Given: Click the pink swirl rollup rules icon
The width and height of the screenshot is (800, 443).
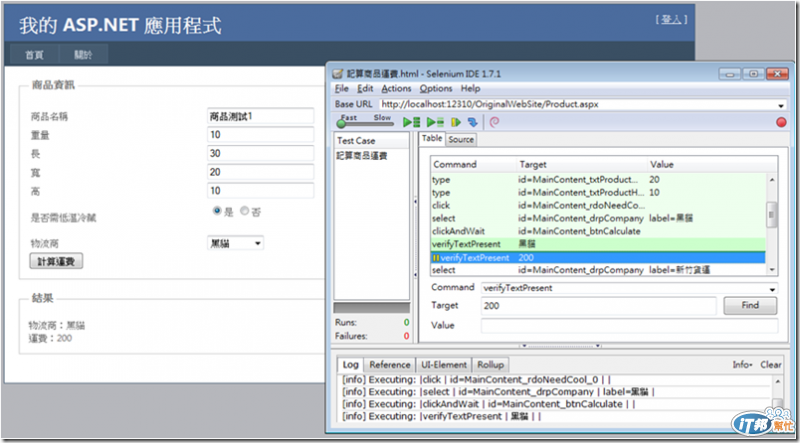Looking at the screenshot, I should click(494, 122).
